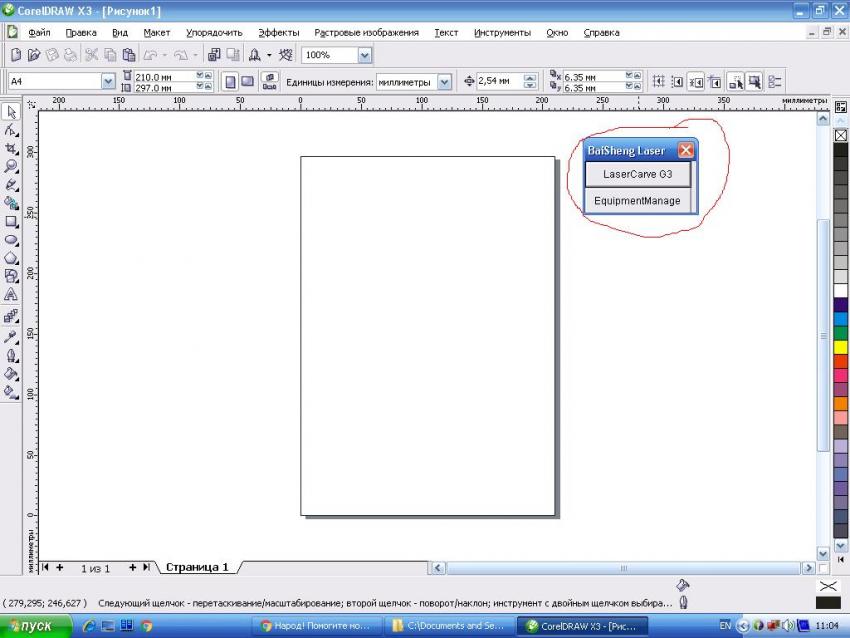
Task: Pick the Ellipse tool
Action: pyautogui.click(x=12, y=240)
